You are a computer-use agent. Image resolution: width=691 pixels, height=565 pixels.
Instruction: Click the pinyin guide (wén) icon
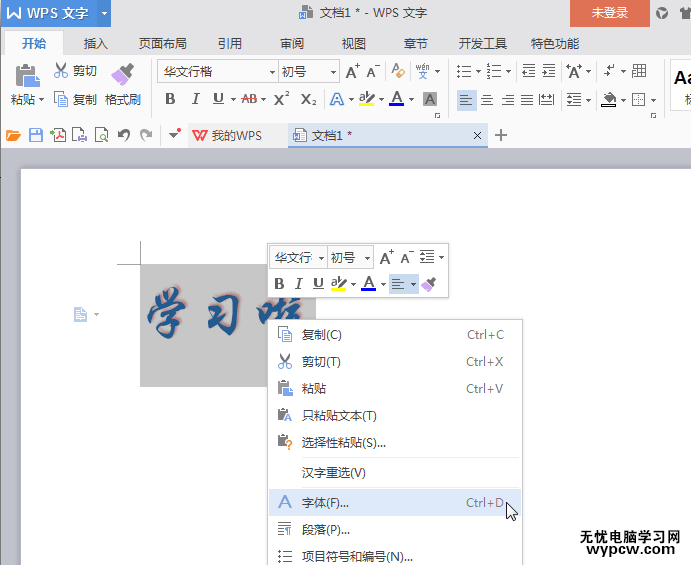tap(422, 71)
